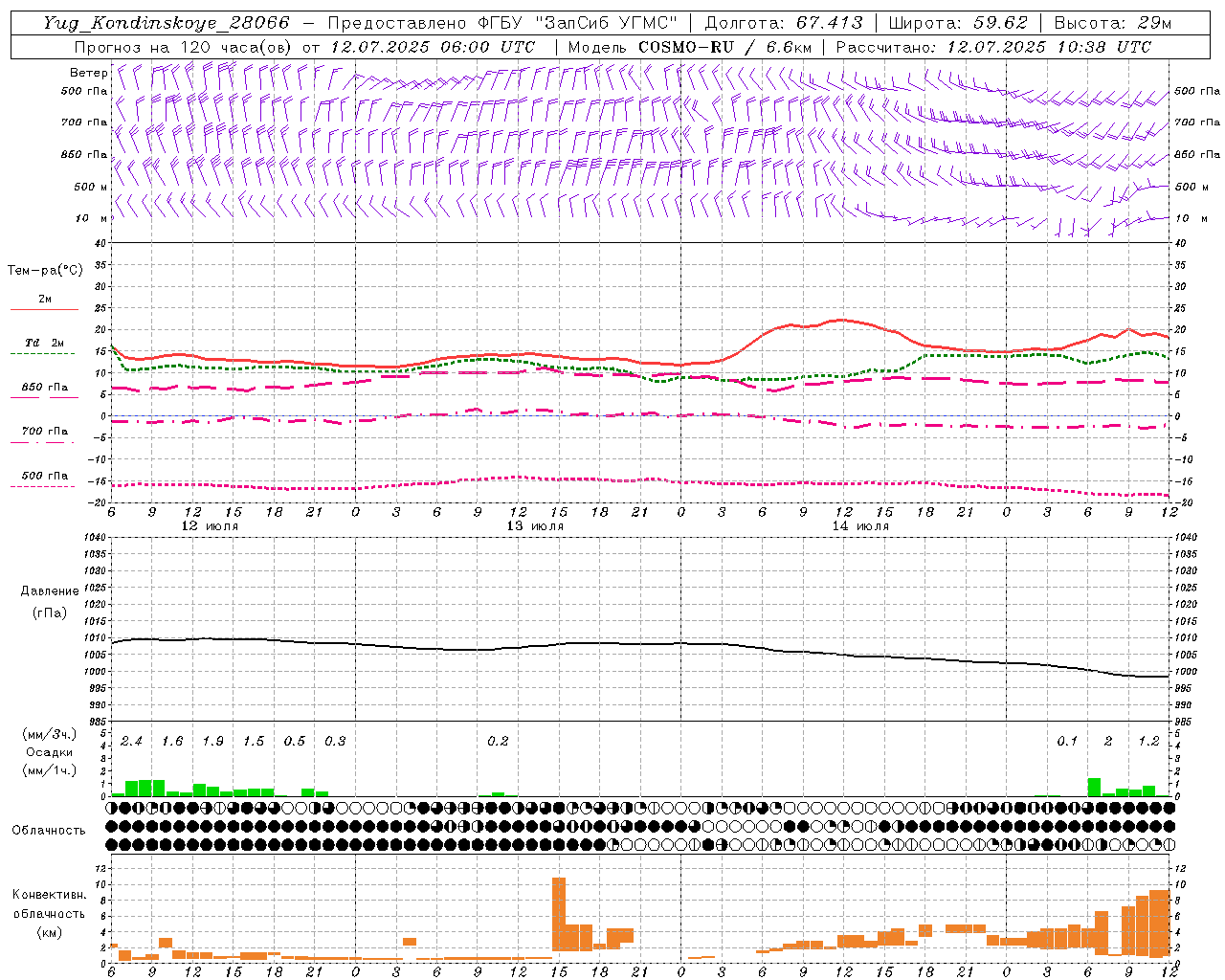The height and width of the screenshot is (980, 1225).
Task: Click the Td 2м dew point legend
Action: [x=44, y=343]
